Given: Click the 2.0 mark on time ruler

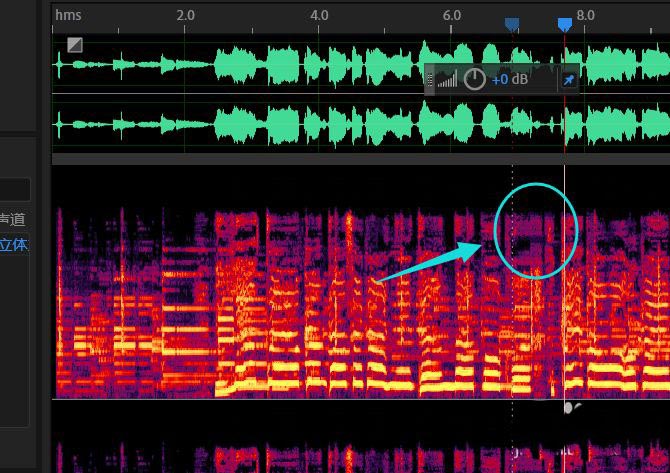Looking at the screenshot, I should (185, 15).
